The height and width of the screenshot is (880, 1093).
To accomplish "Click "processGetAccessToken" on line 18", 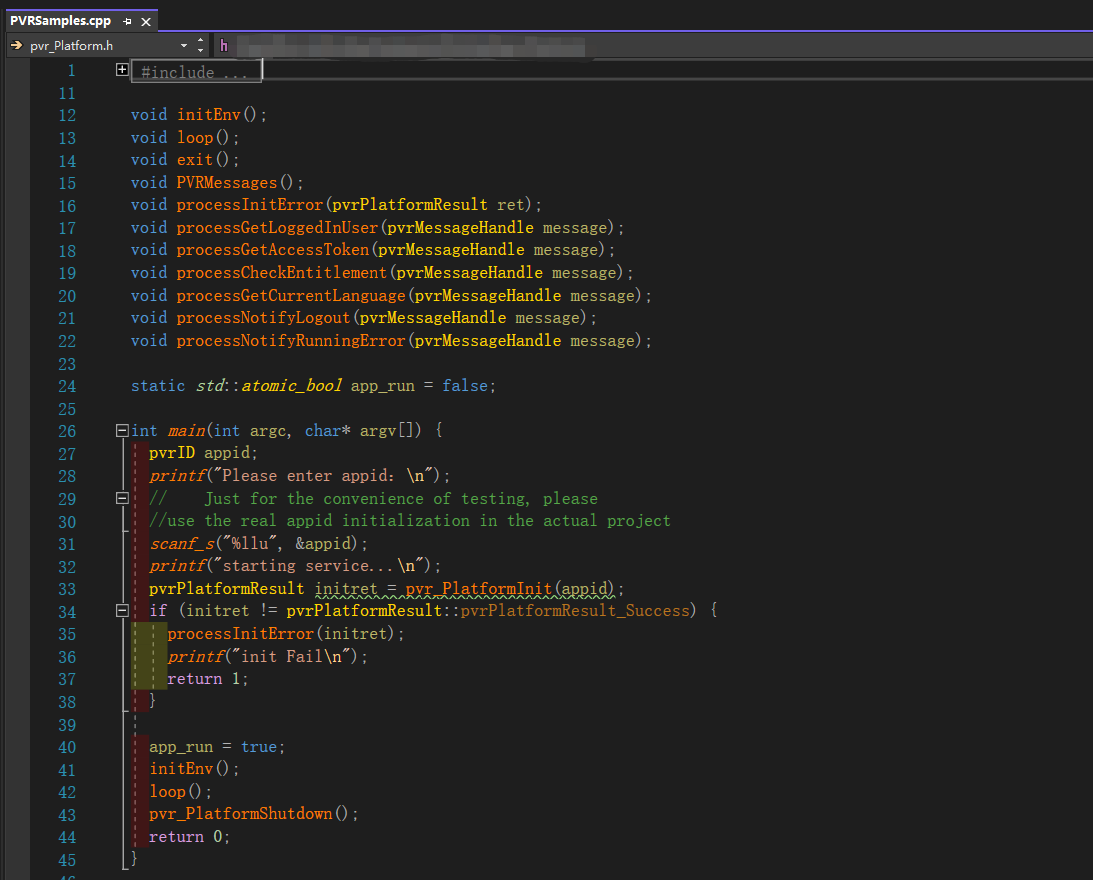I will 273,250.
